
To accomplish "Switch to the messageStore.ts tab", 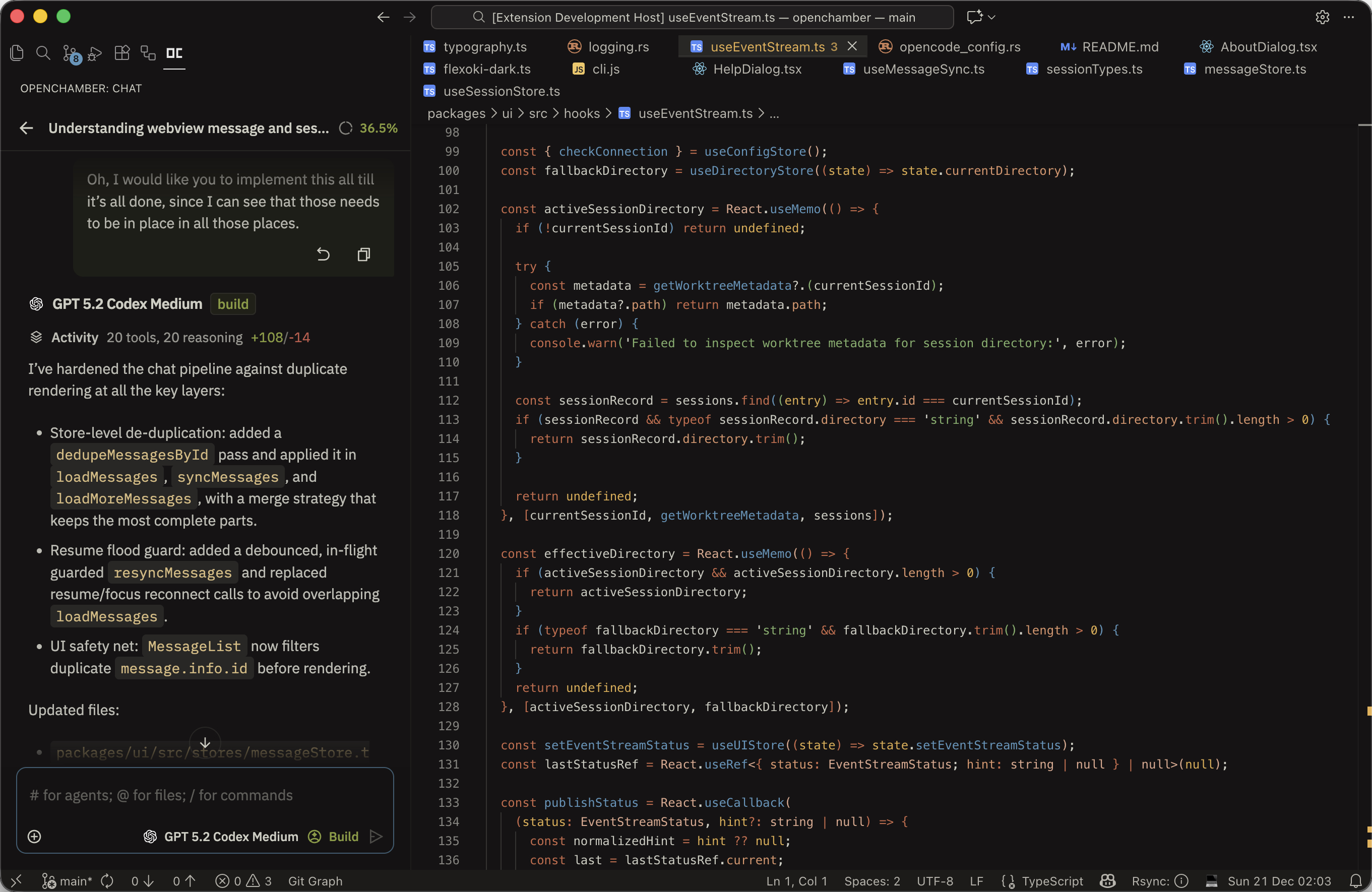I will (1245, 69).
